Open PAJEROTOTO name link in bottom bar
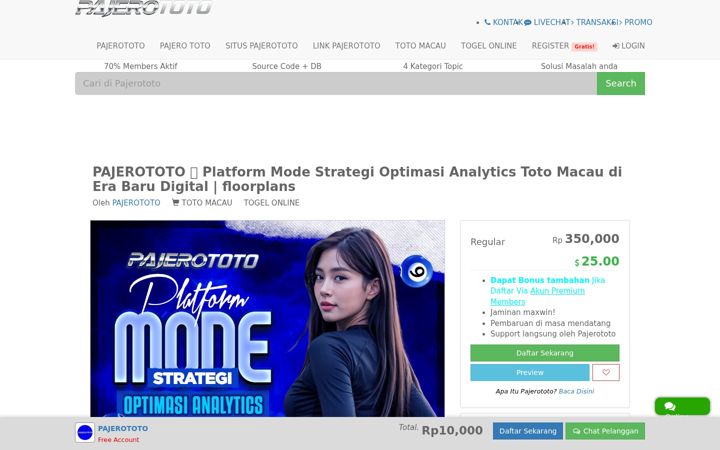720x450 pixels. (123, 428)
